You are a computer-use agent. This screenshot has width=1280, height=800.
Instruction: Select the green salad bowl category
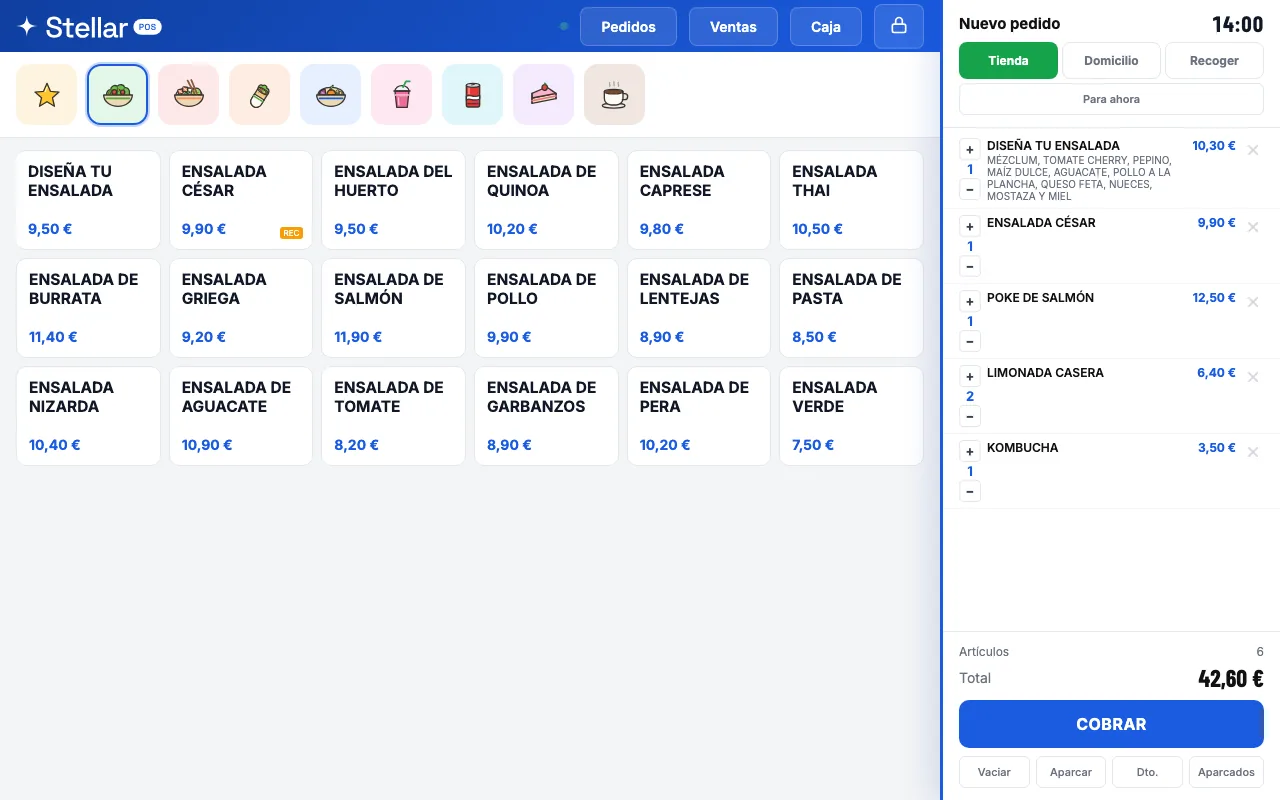(x=118, y=95)
